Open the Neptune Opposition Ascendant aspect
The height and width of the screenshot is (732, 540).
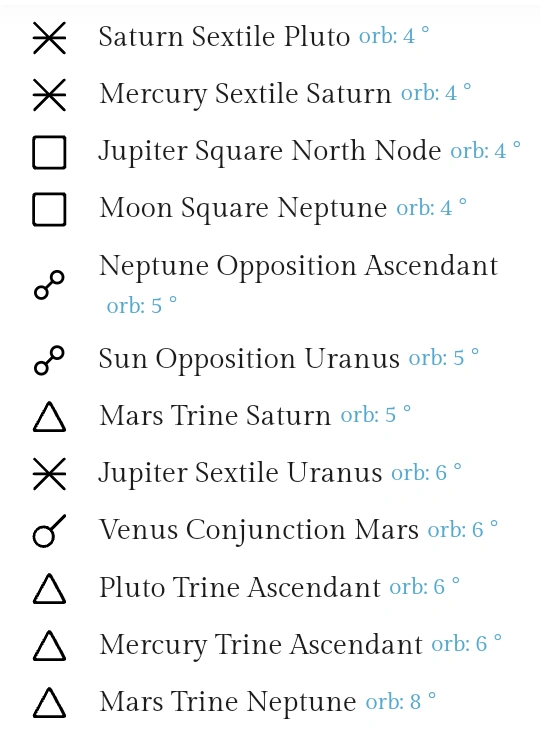point(298,266)
